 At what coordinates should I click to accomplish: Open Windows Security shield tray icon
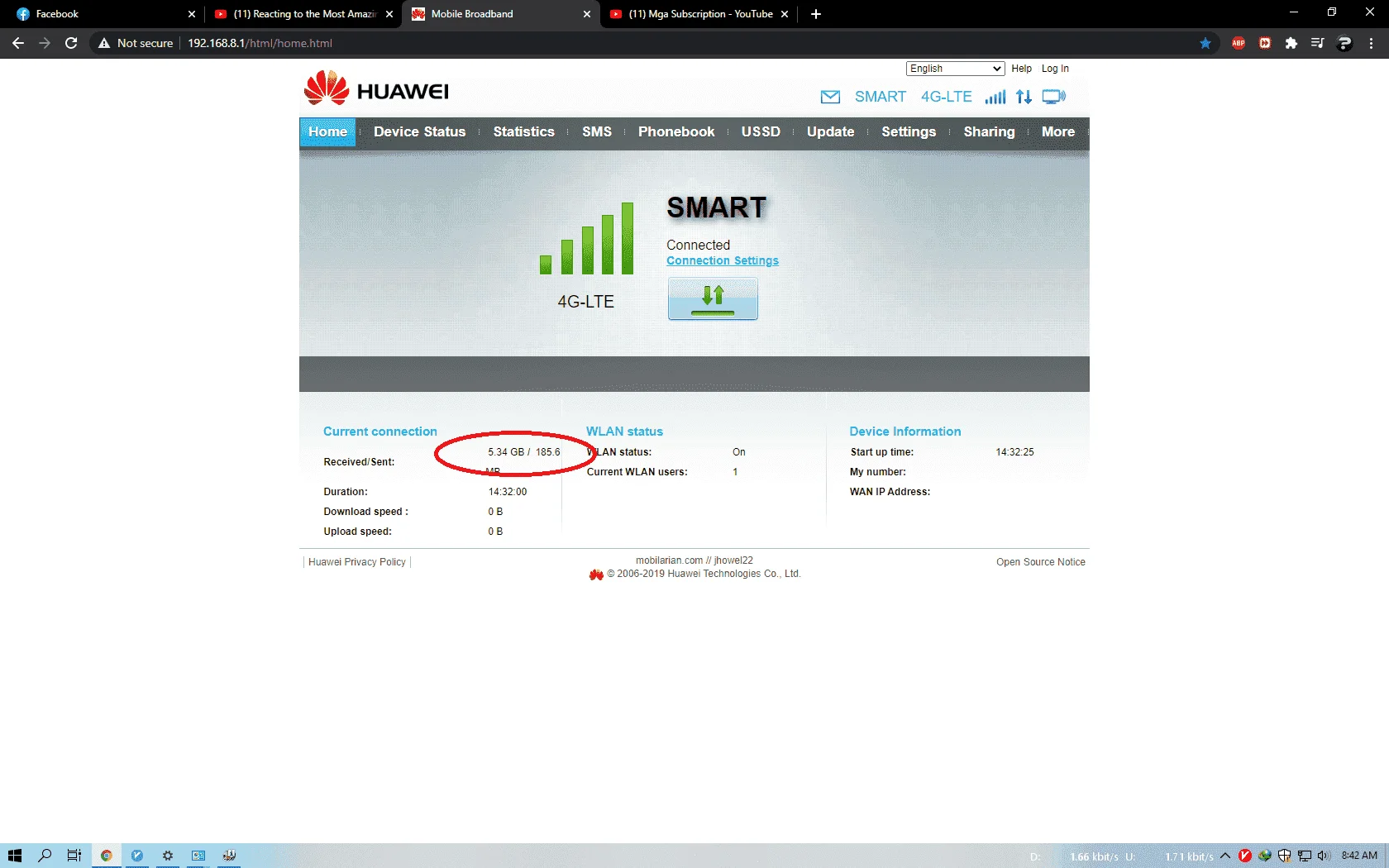pos(1285,856)
